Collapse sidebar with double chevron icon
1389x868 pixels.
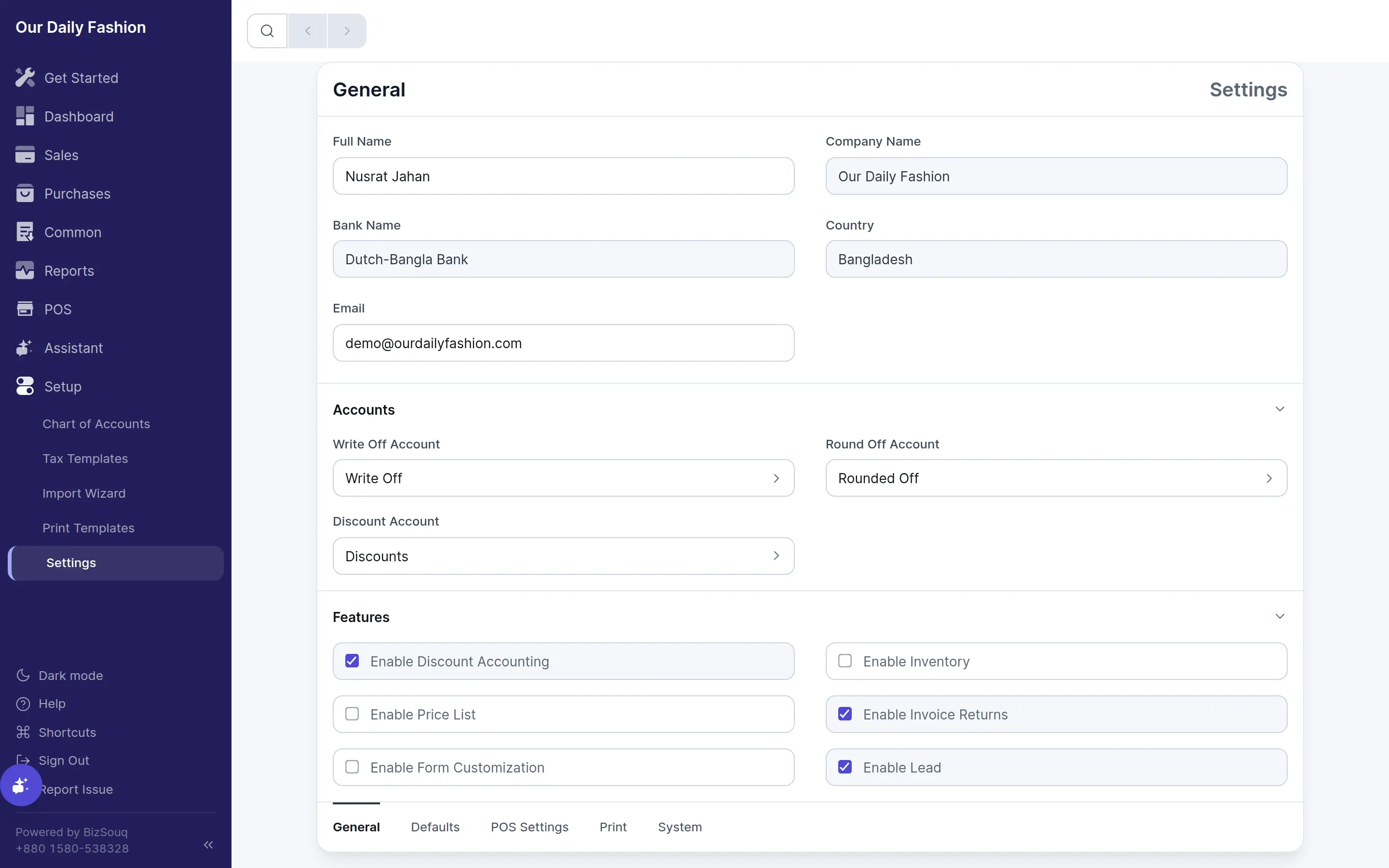click(x=208, y=844)
